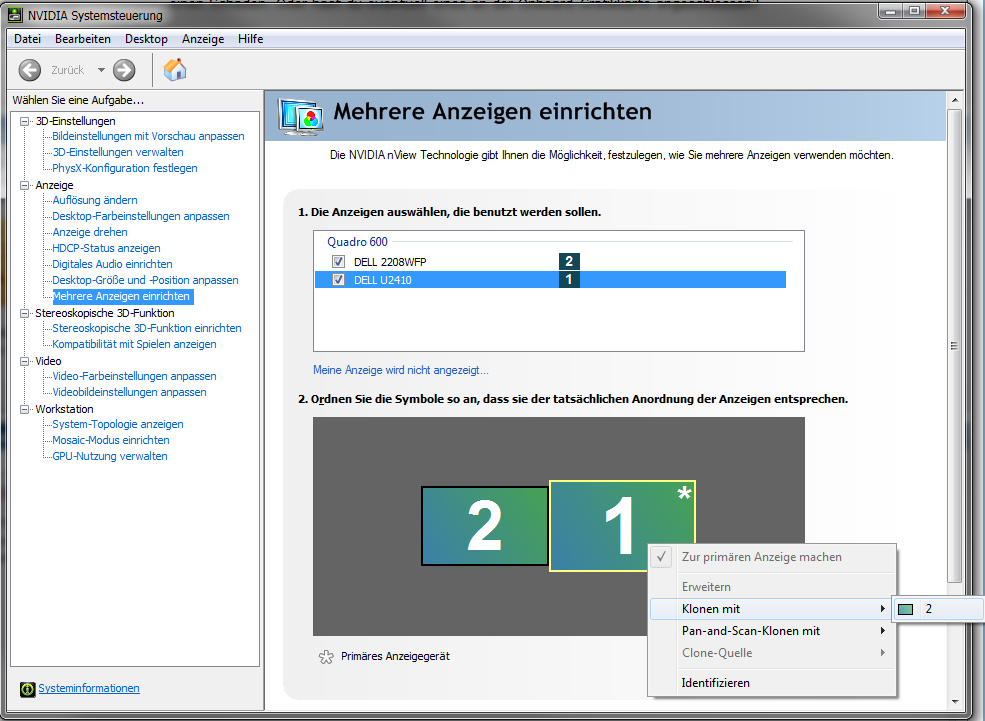Image resolution: width=985 pixels, height=721 pixels.
Task: Click the Back arrow button
Action: coord(30,70)
